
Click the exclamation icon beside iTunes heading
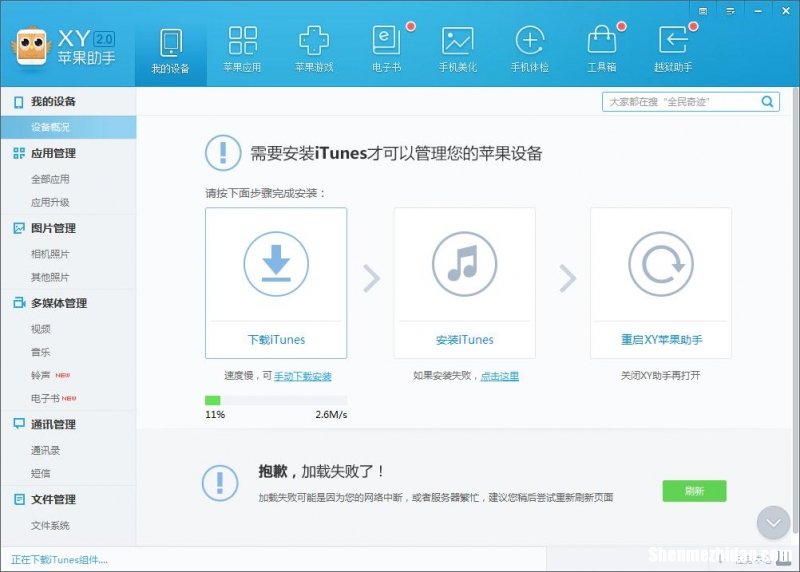[x=223, y=153]
